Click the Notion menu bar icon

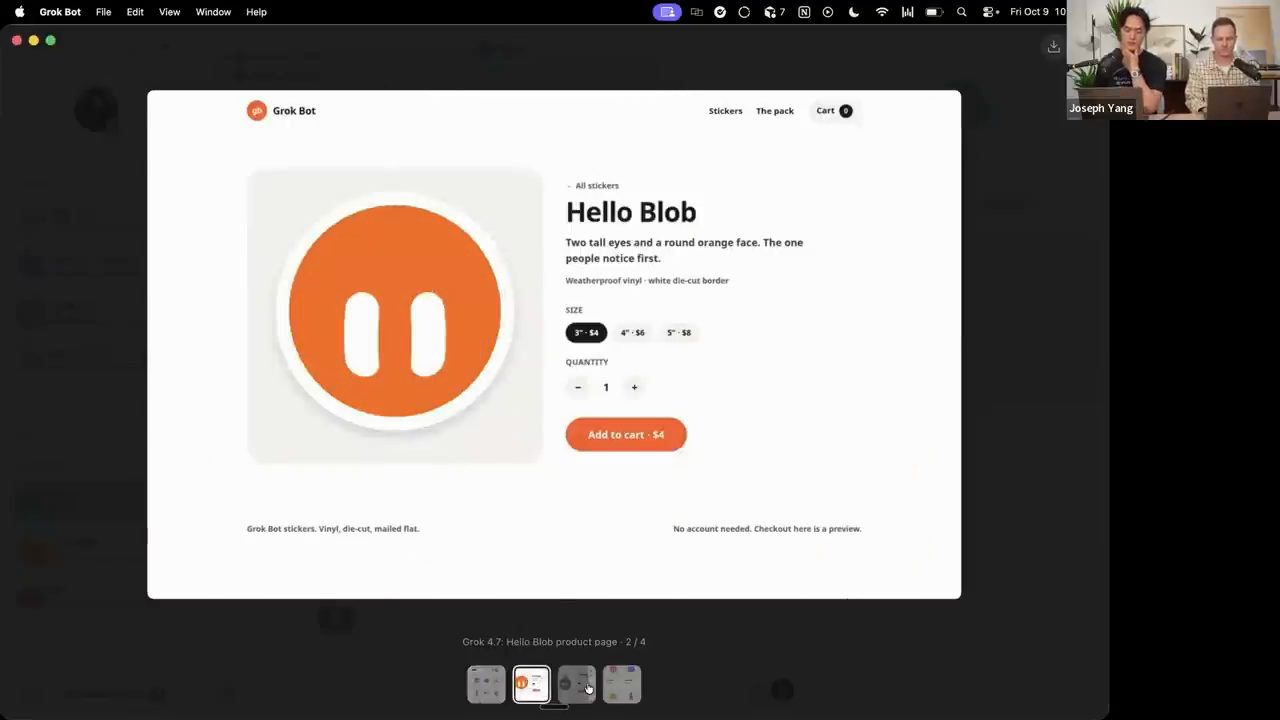click(x=804, y=12)
